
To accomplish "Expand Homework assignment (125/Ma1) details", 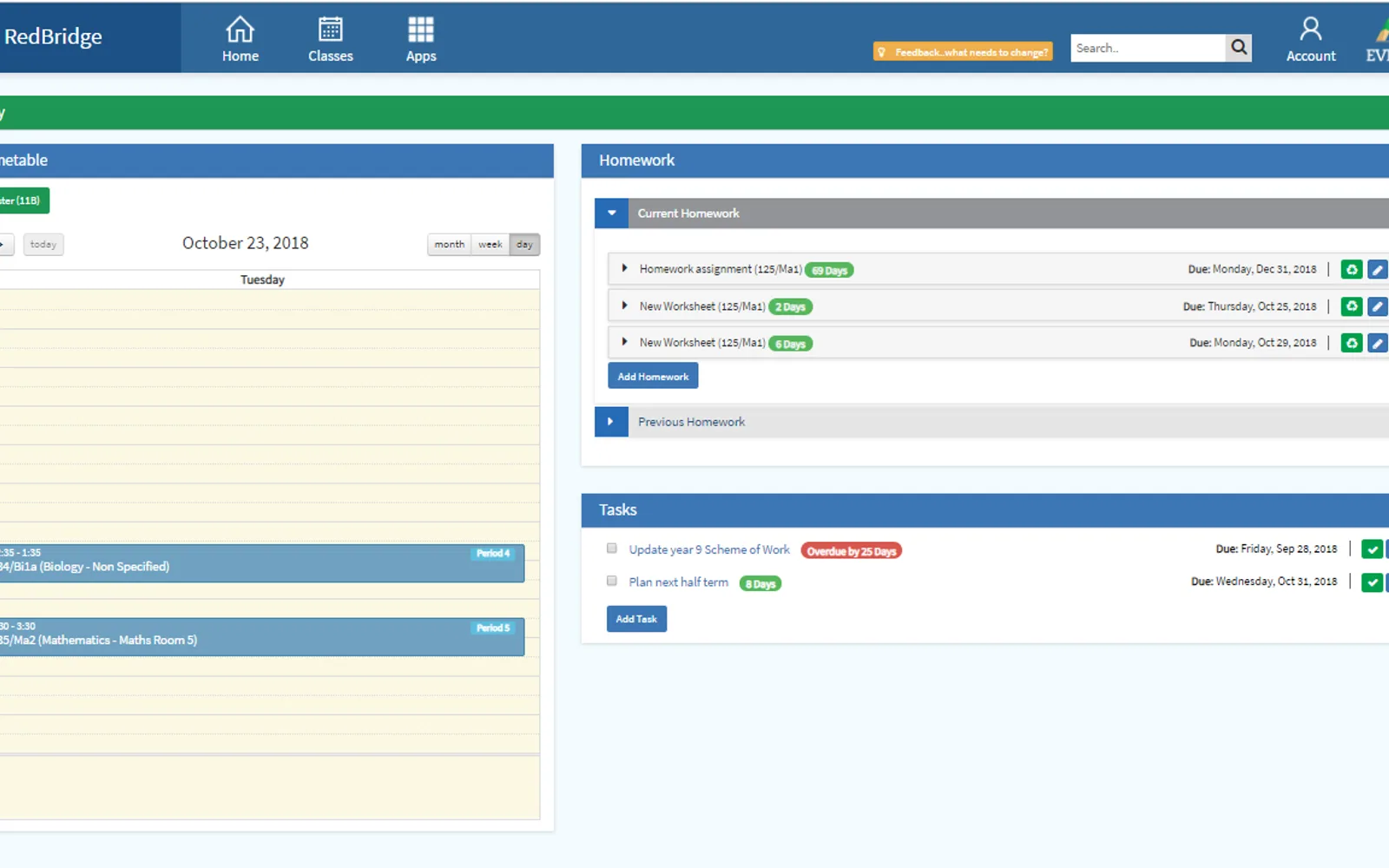I will (x=624, y=269).
